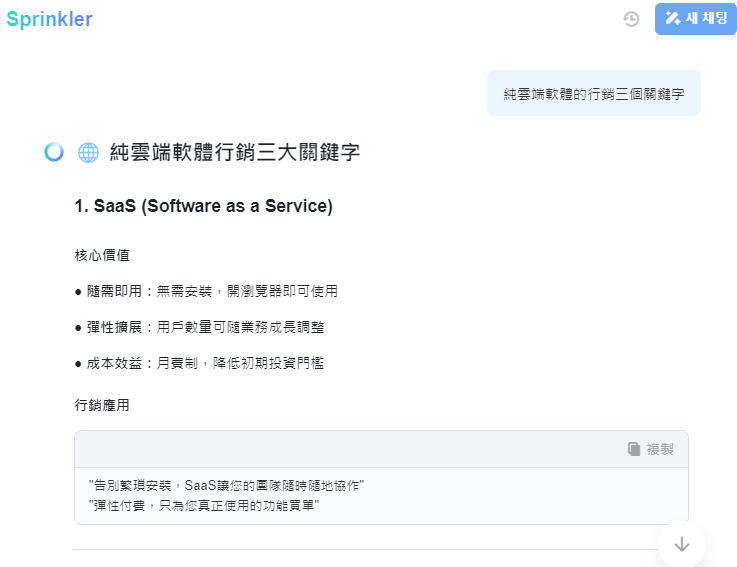Click the 成本效益 bullet line

click(199, 363)
